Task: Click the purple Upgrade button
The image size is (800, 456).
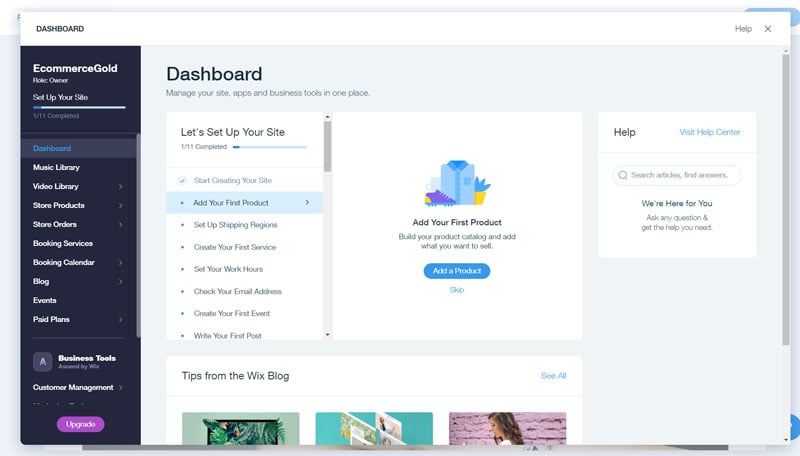Action: click(x=81, y=424)
